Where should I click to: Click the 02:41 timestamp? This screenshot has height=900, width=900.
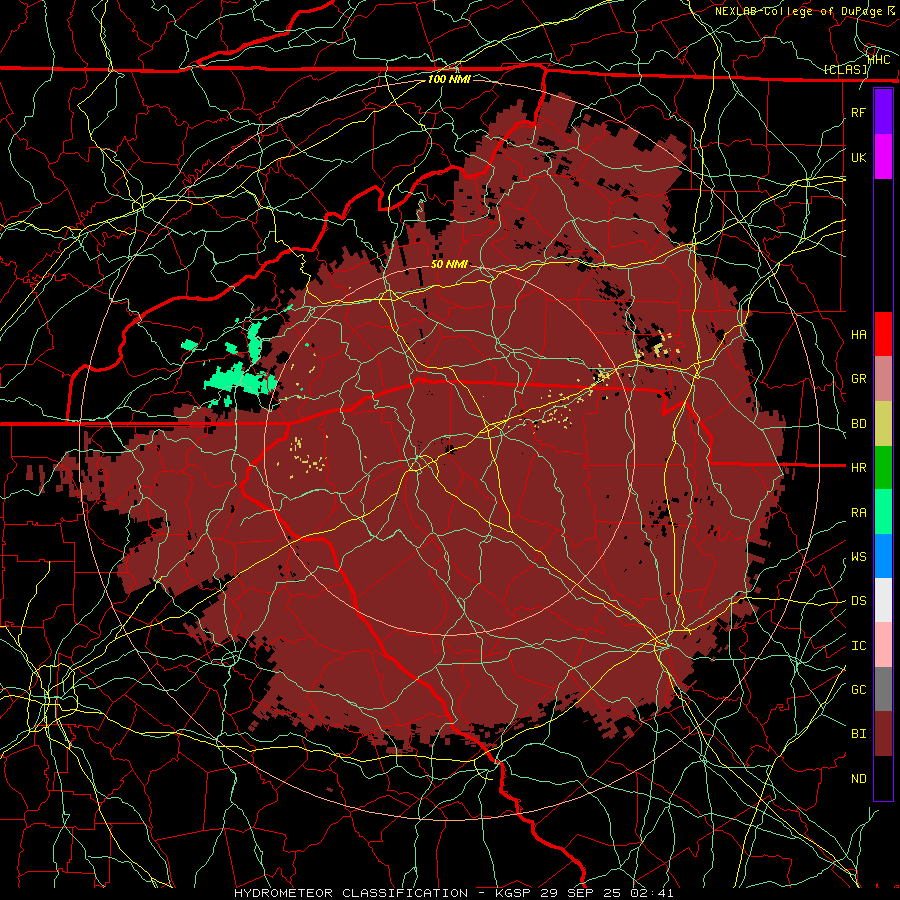pos(651,893)
